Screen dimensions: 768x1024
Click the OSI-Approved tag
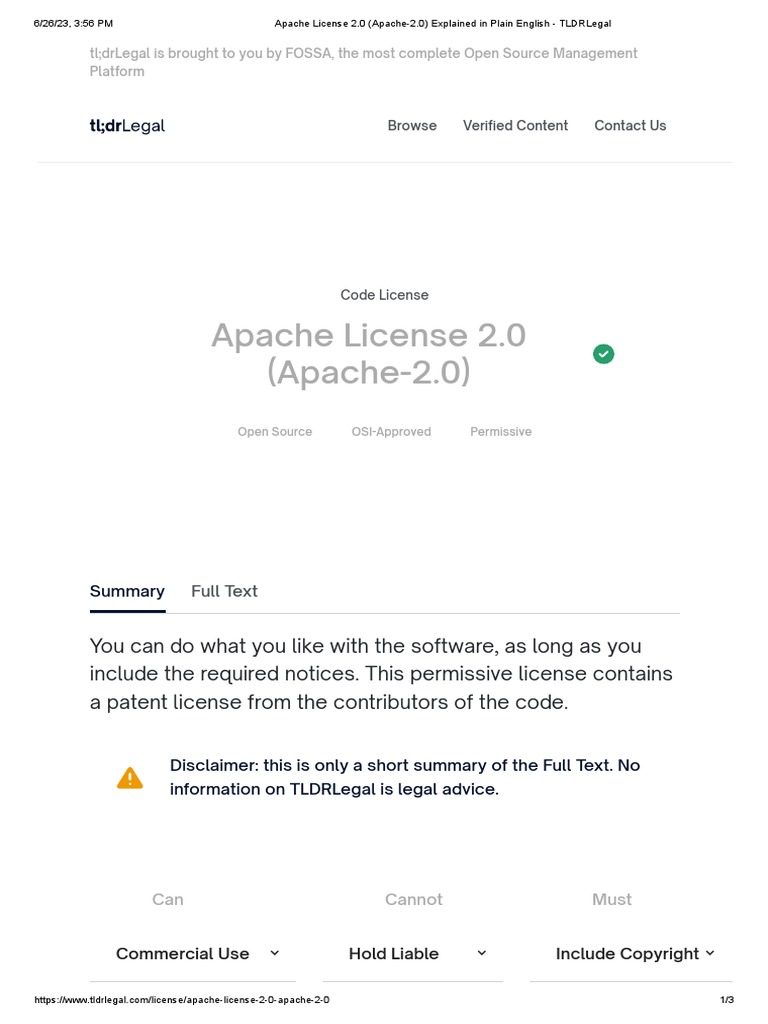pos(391,432)
